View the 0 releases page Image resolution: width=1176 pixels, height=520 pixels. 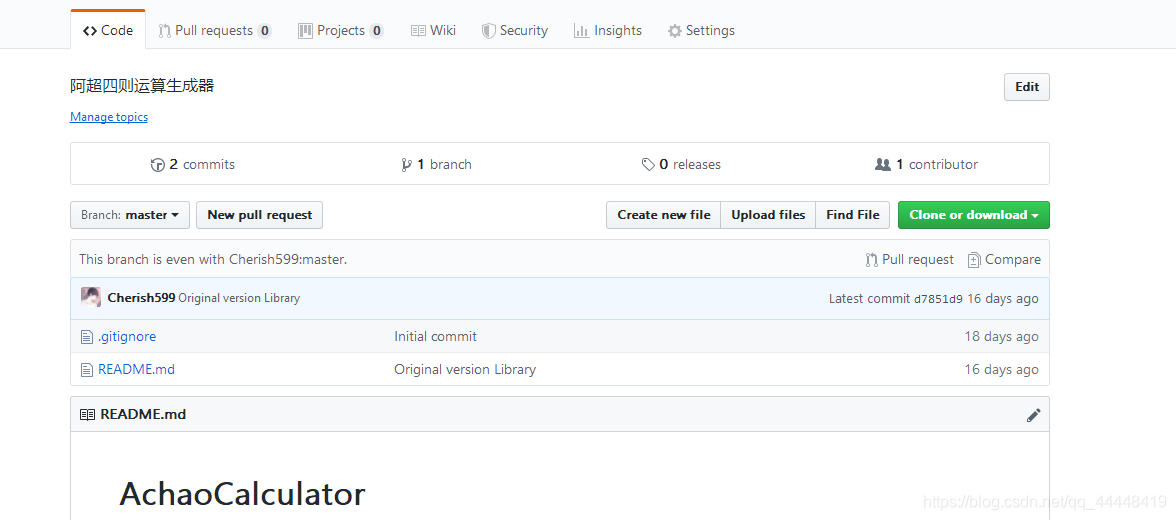pos(681,164)
